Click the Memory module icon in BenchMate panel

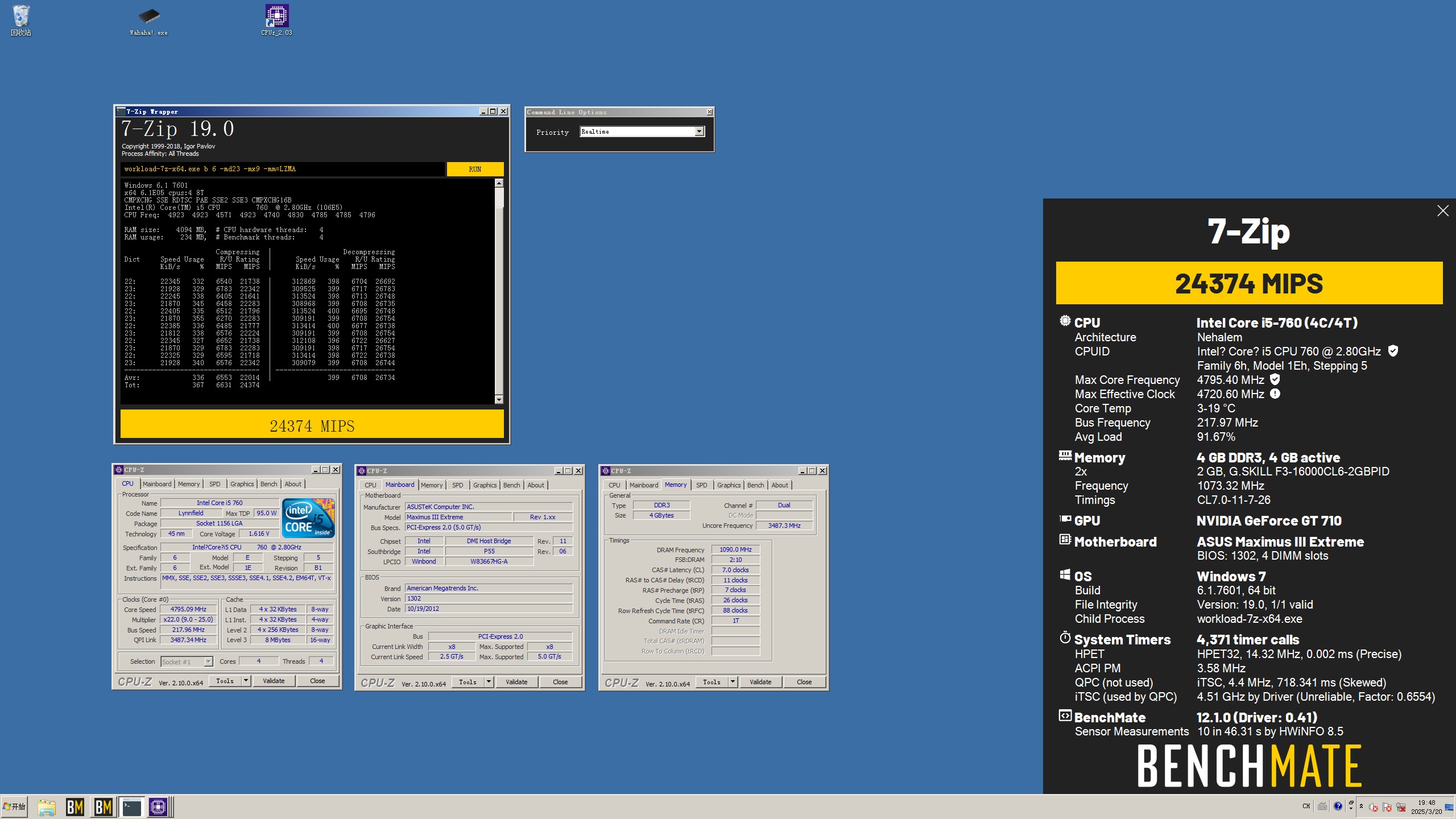tap(1065, 456)
